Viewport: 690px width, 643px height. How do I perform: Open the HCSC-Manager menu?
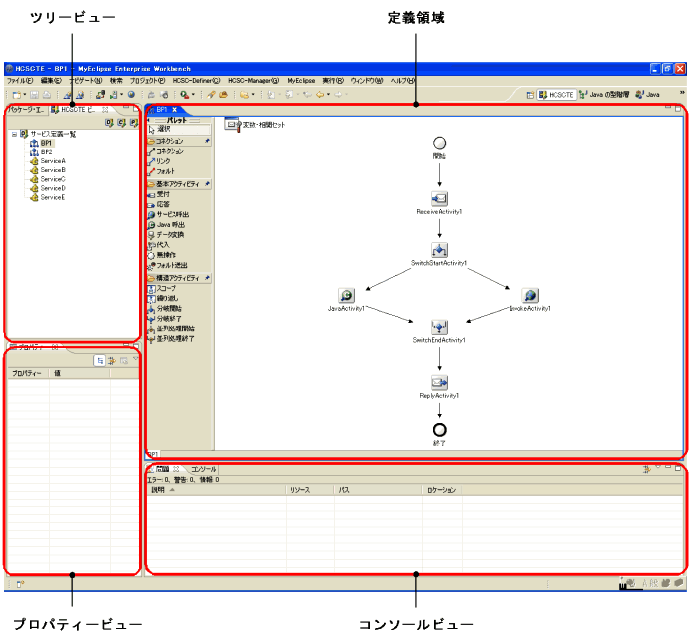[x=253, y=81]
